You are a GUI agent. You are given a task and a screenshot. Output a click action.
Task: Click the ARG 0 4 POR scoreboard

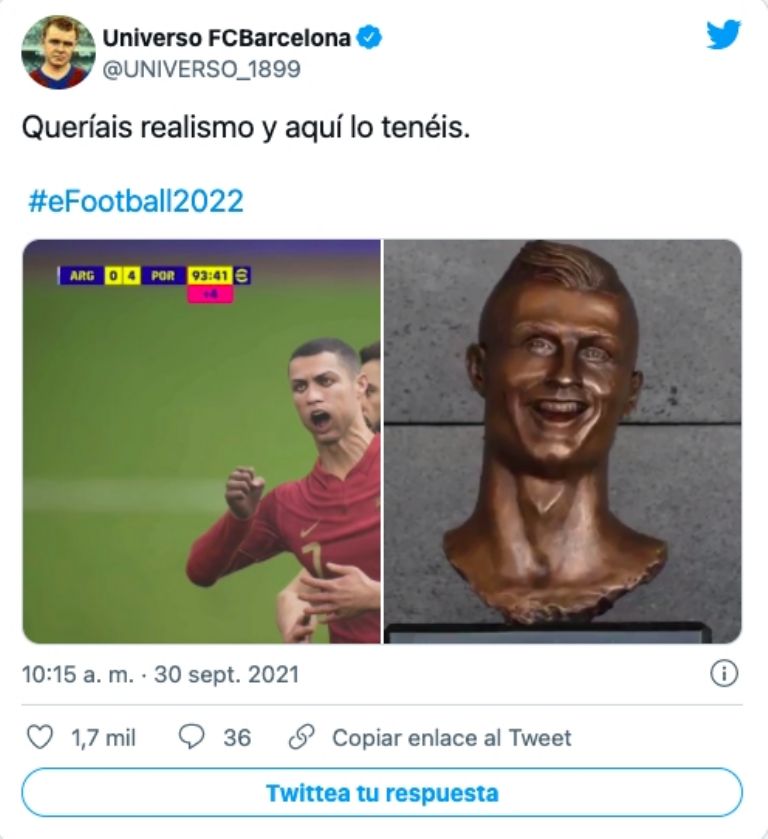[x=122, y=275]
